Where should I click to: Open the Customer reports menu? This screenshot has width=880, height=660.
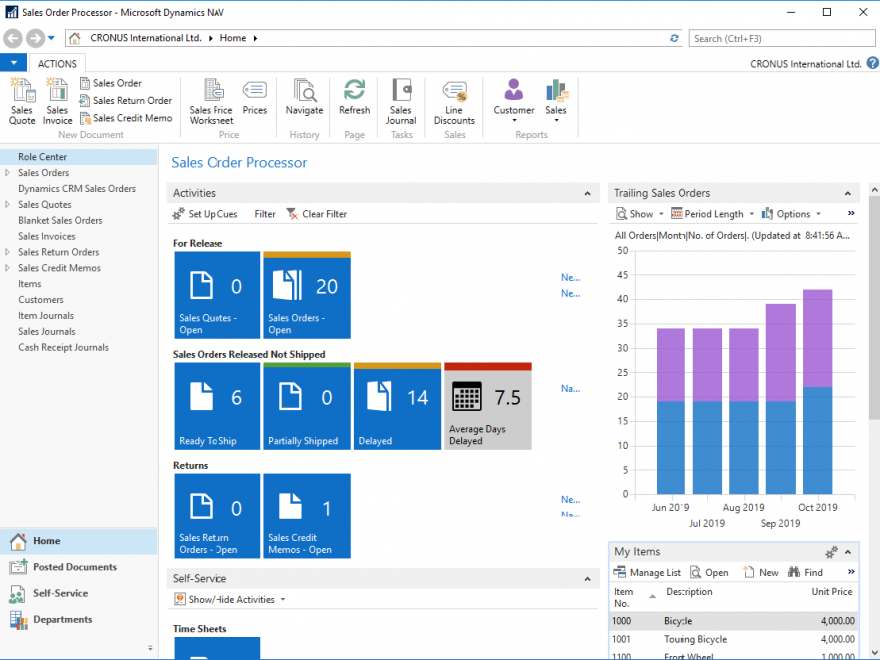coord(514,100)
